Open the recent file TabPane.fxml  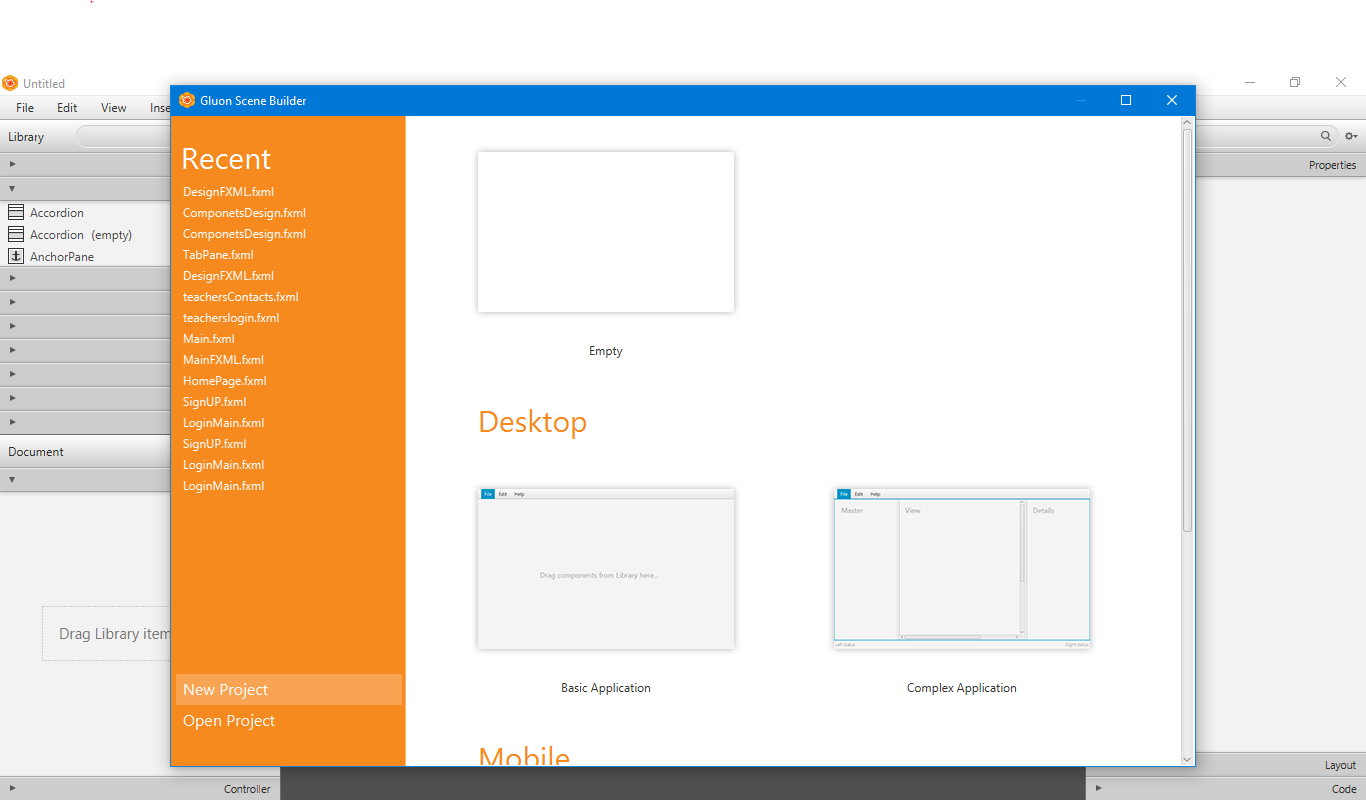pyautogui.click(x=218, y=254)
